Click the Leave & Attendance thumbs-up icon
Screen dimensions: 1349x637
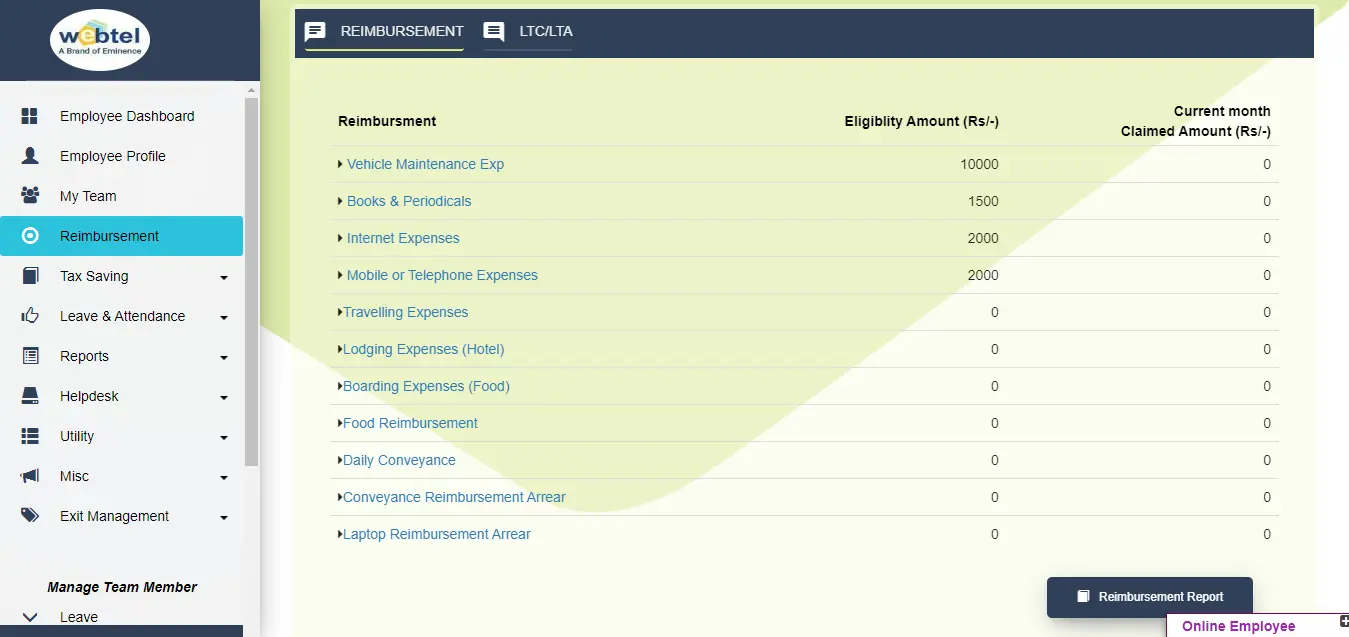point(30,316)
